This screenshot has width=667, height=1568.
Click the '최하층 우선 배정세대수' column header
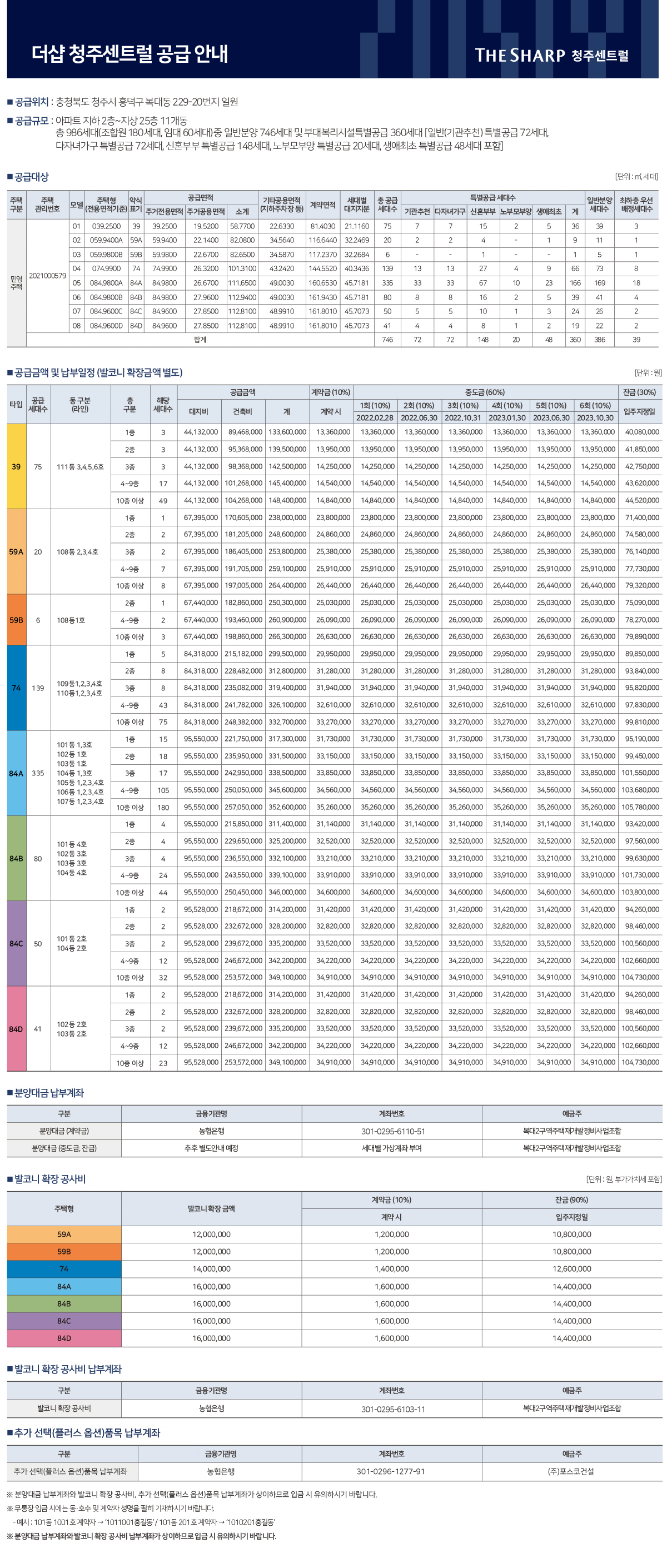(636, 205)
